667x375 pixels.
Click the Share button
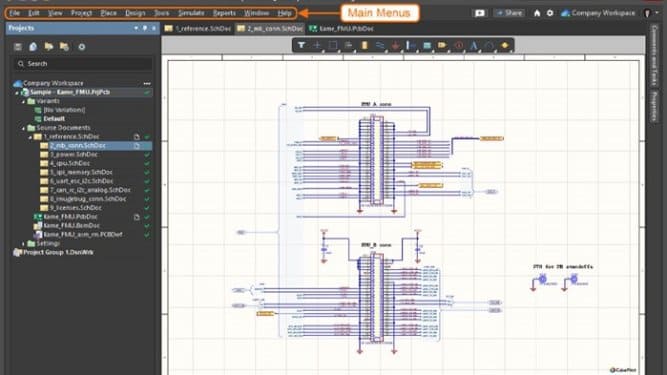click(509, 13)
